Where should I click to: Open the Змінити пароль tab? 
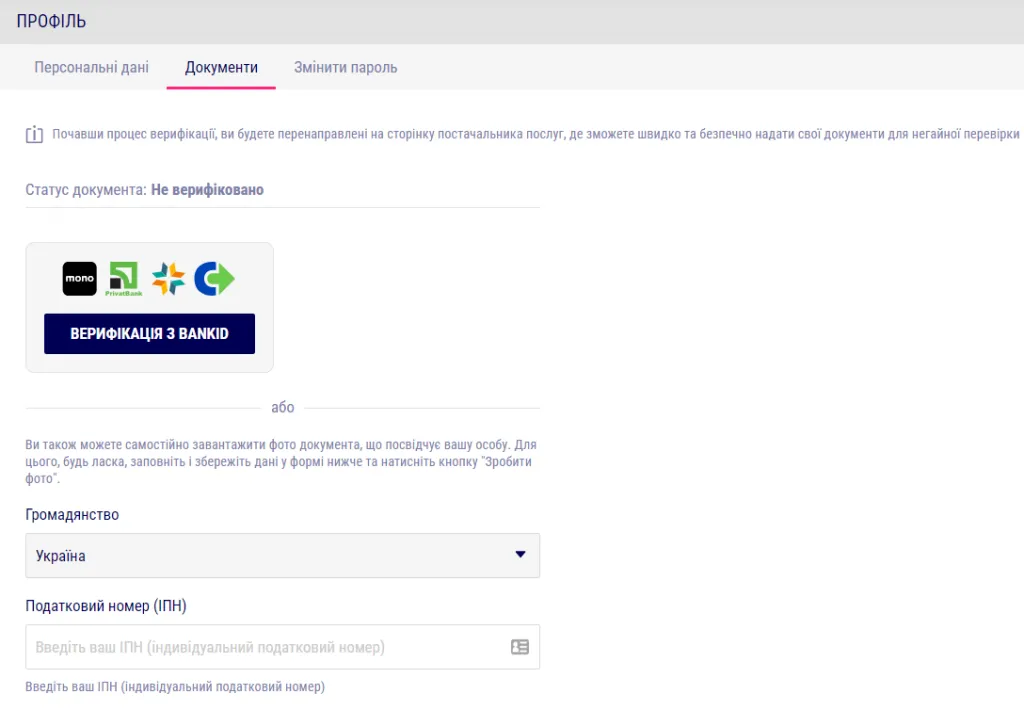(x=345, y=67)
